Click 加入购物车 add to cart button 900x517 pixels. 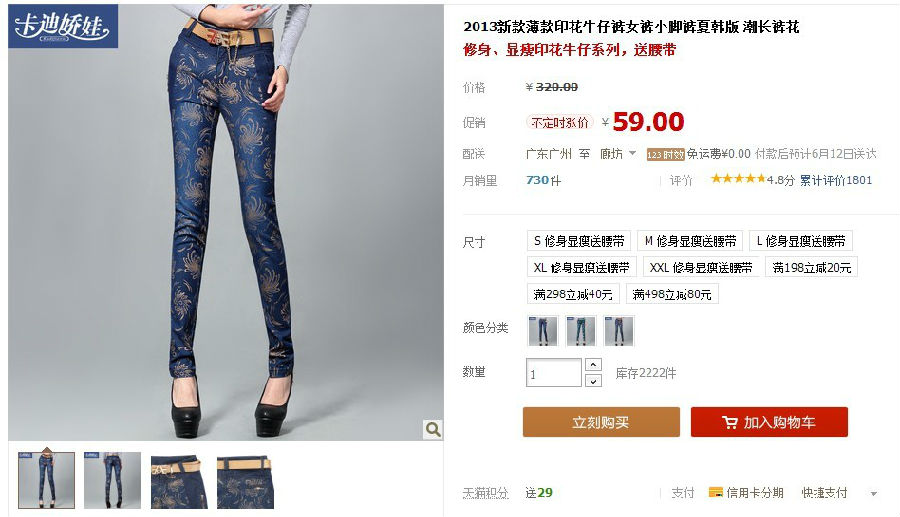769,422
